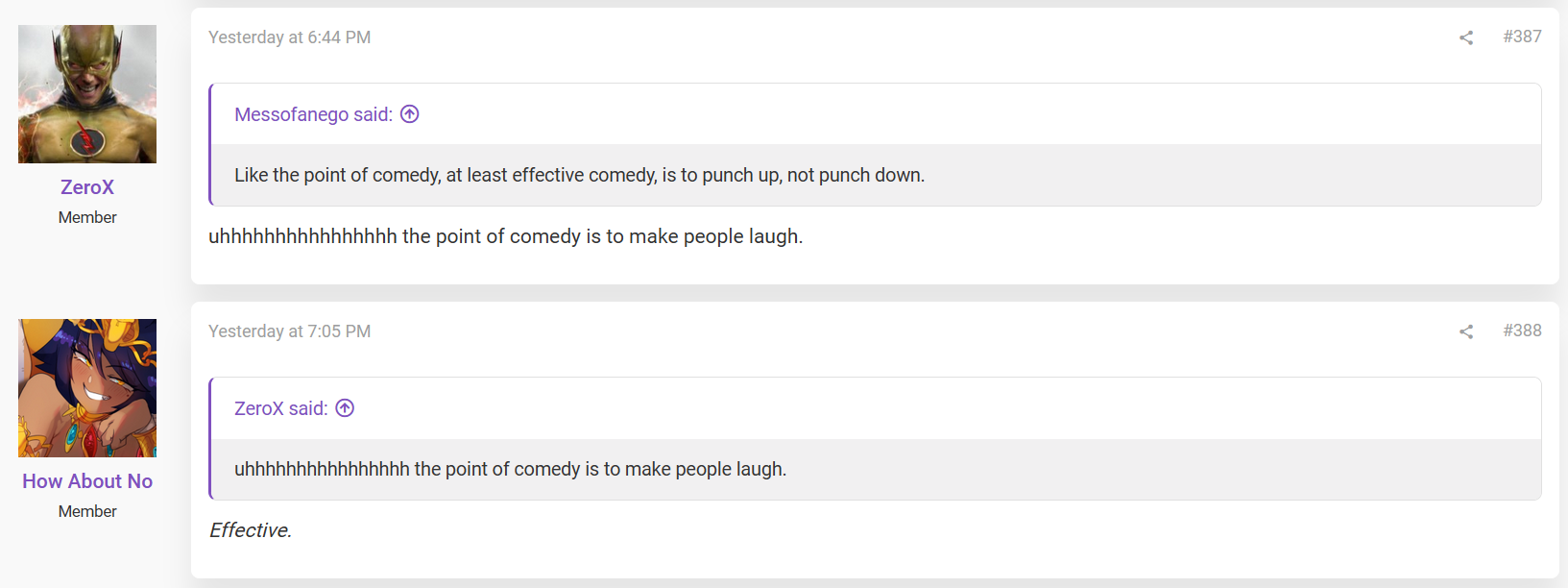Image resolution: width=1568 pixels, height=588 pixels.
Task: Click the share icon on post #387
Action: point(1466,37)
